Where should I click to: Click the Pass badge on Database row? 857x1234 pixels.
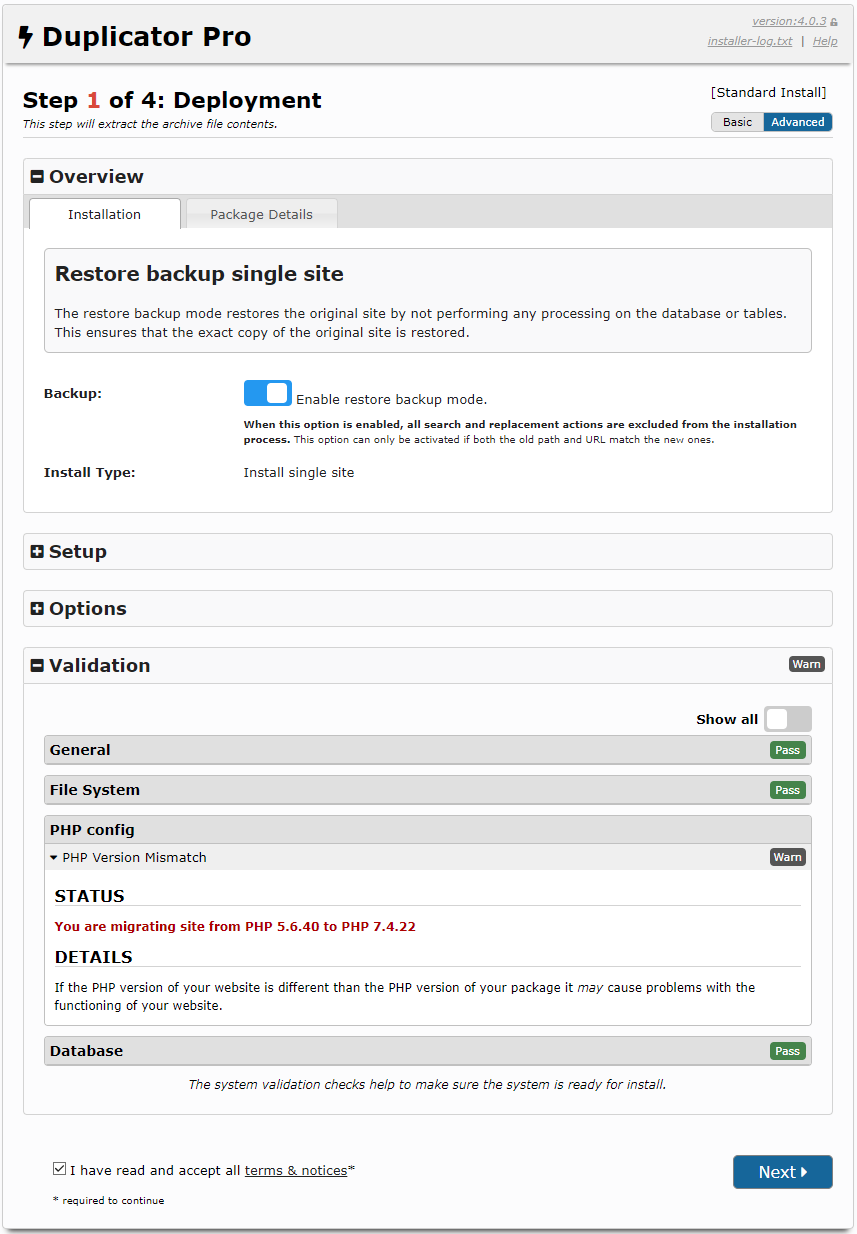[x=788, y=1051]
